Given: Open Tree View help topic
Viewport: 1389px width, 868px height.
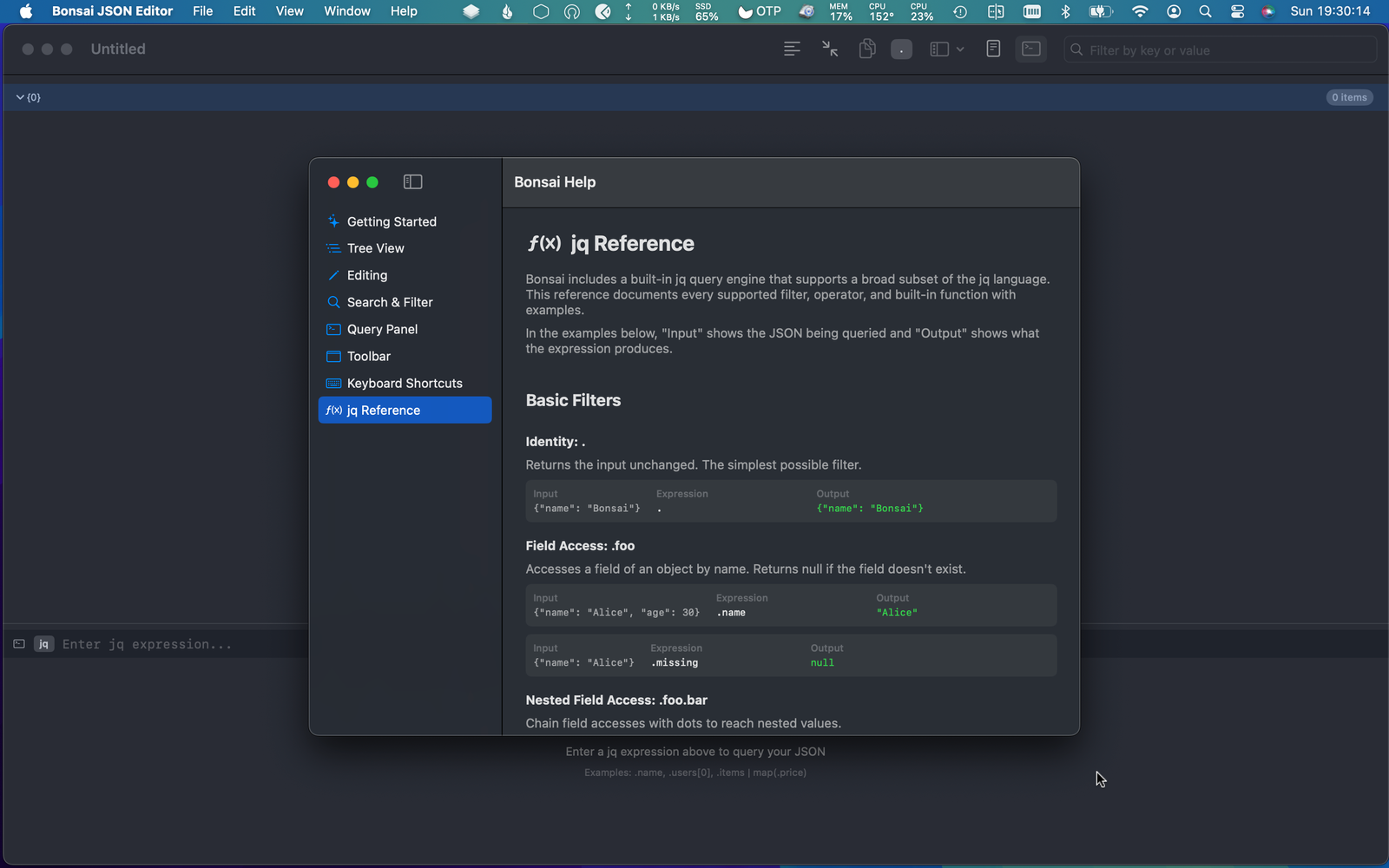Looking at the screenshot, I should pyautogui.click(x=405, y=248).
